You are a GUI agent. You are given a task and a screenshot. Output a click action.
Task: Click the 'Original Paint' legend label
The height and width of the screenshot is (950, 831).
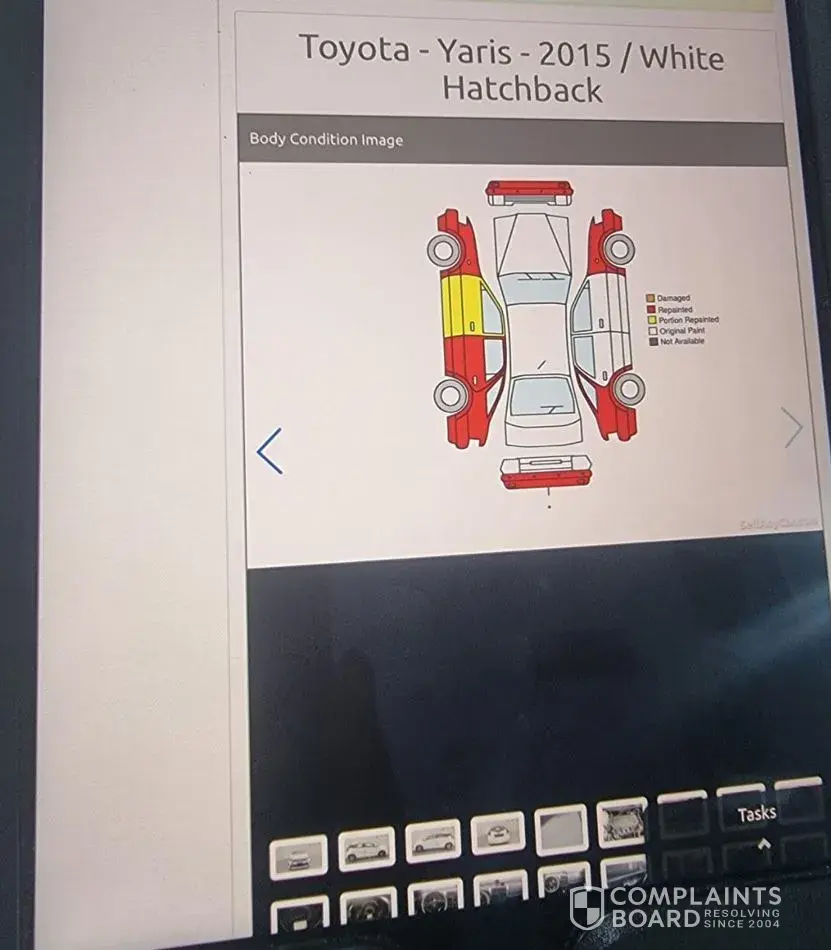click(682, 330)
